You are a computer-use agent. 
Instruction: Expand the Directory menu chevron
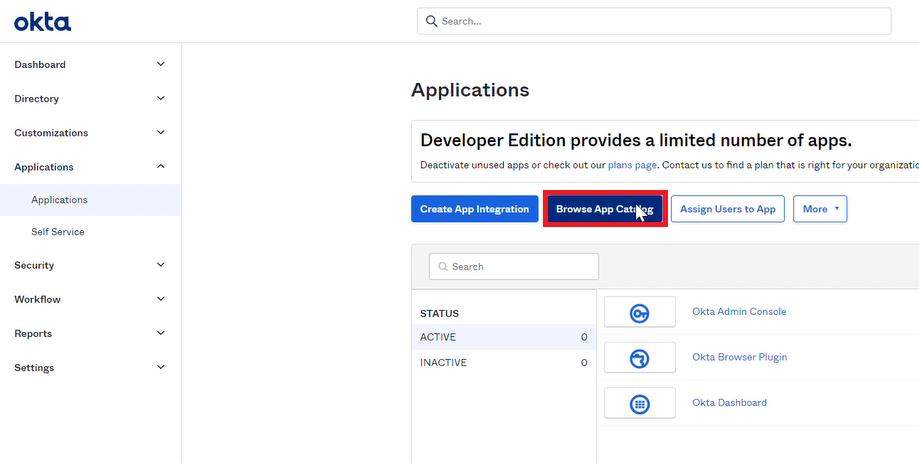[x=161, y=98]
